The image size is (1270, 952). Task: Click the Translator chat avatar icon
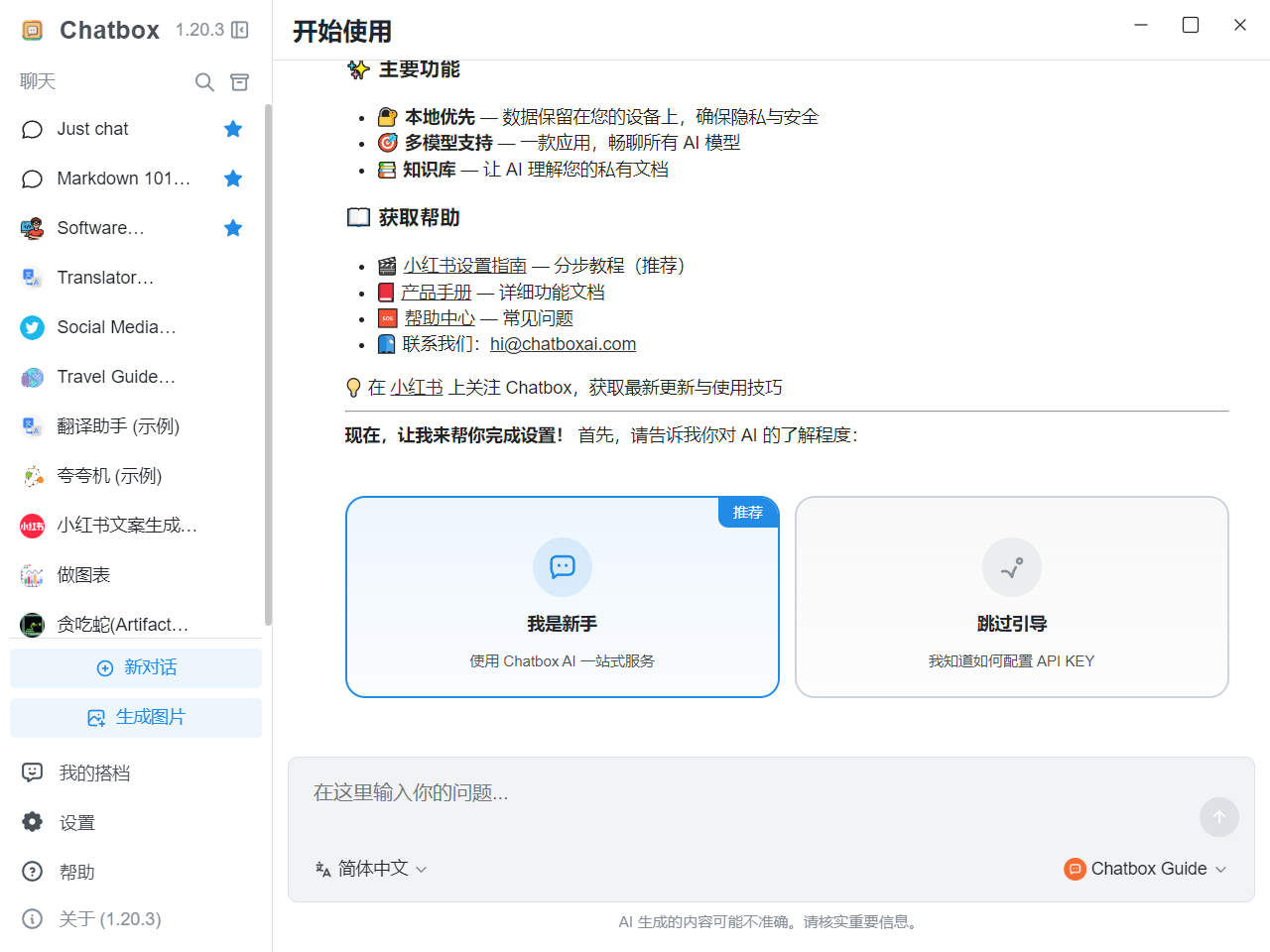(32, 278)
